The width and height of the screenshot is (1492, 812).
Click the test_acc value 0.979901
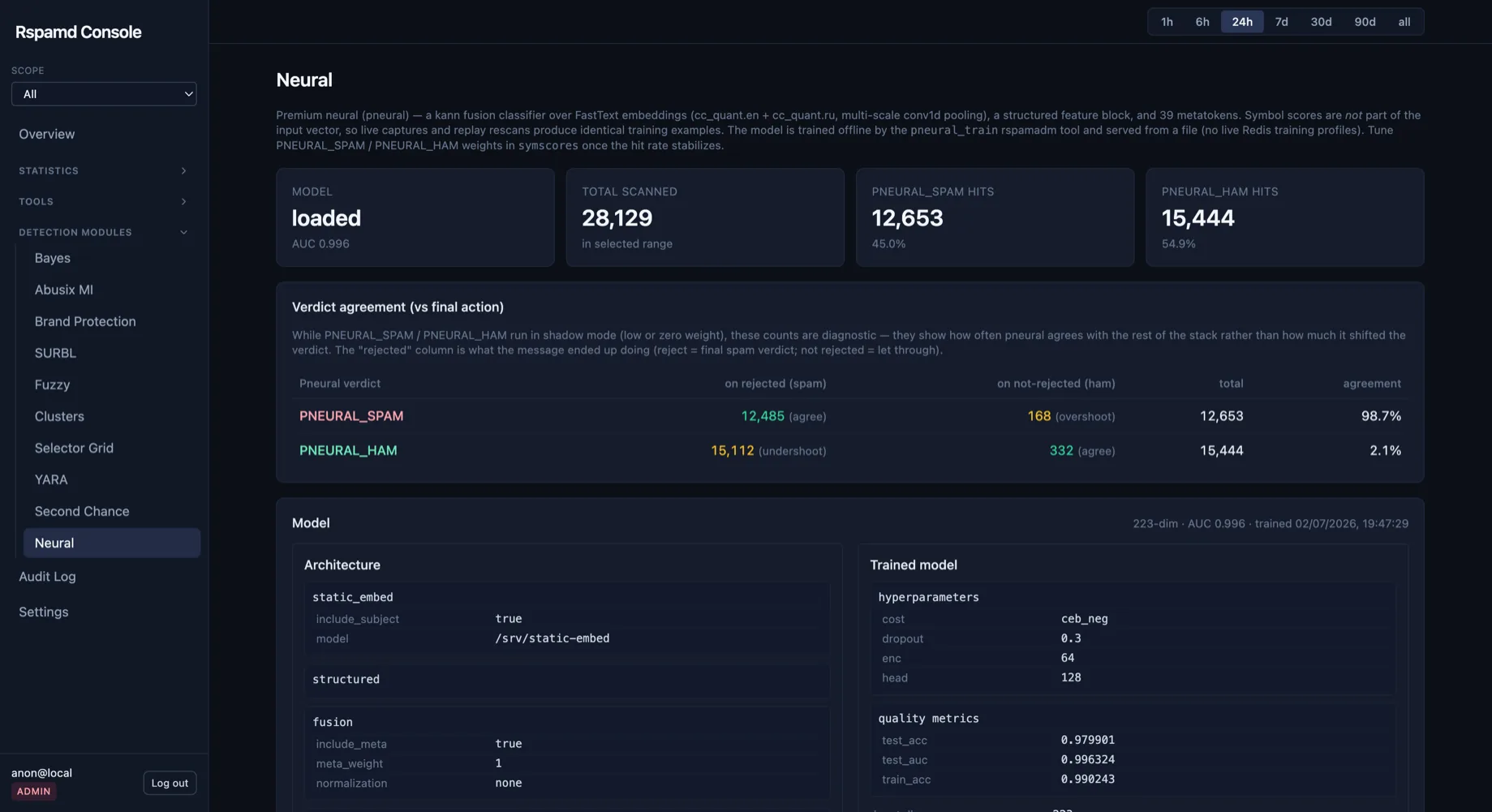[1088, 741]
